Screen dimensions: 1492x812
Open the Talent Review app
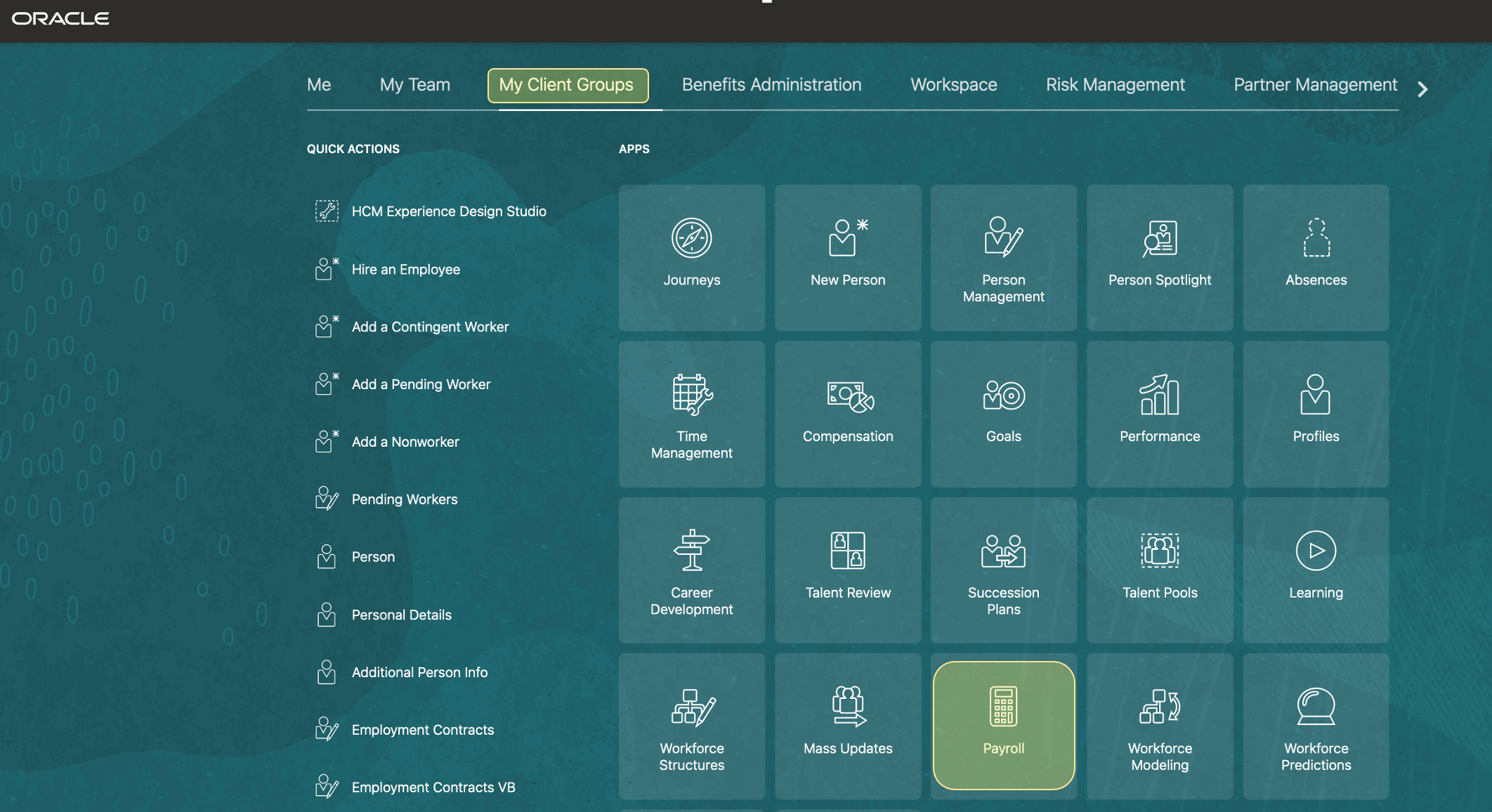click(x=847, y=569)
